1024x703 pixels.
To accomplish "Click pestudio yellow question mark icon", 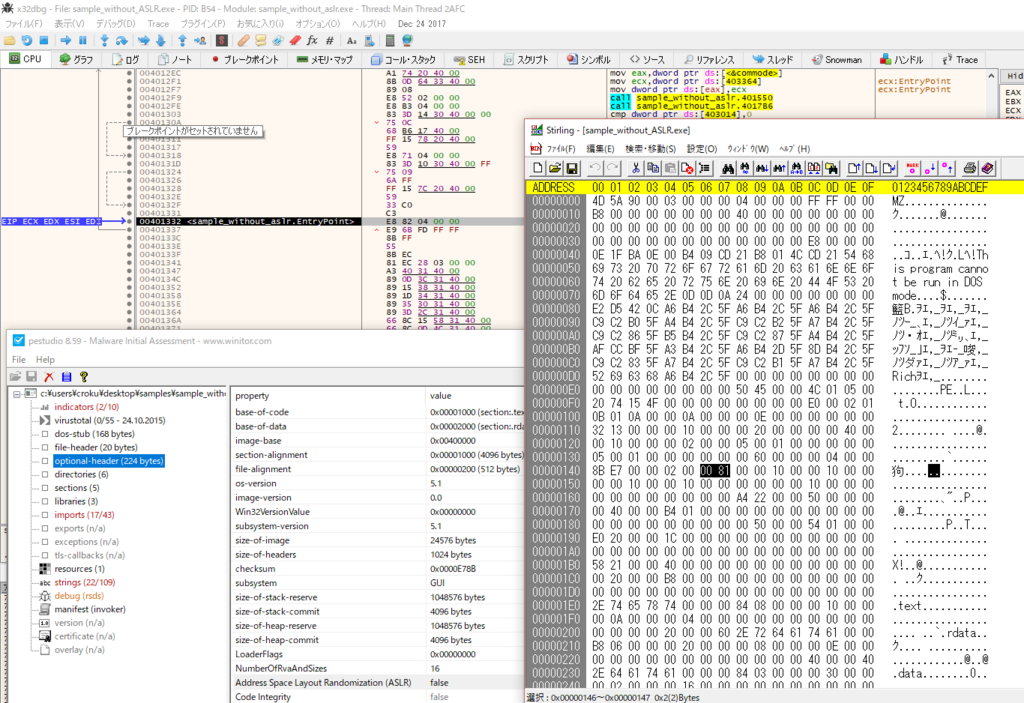I will (84, 377).
